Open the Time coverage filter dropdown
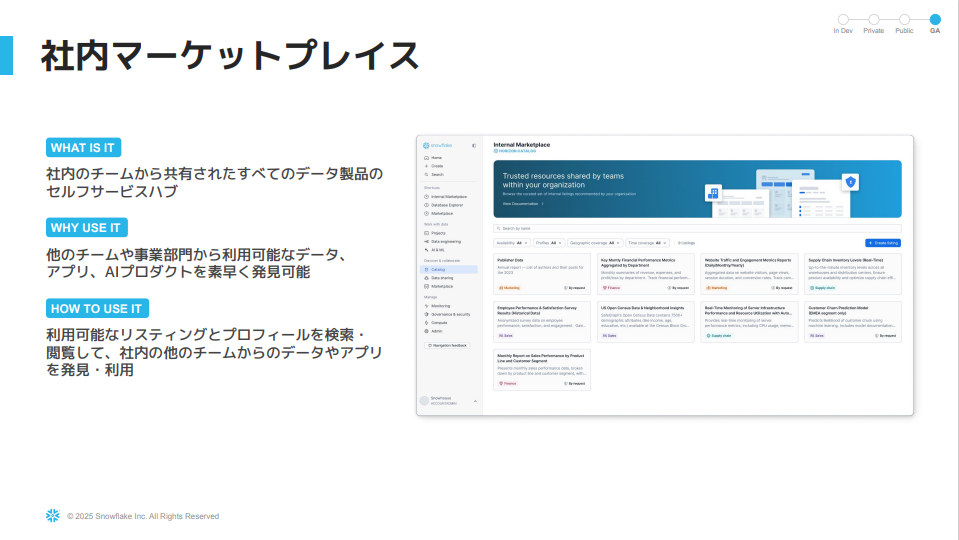Image resolution: width=959 pixels, height=540 pixels. pos(647,243)
